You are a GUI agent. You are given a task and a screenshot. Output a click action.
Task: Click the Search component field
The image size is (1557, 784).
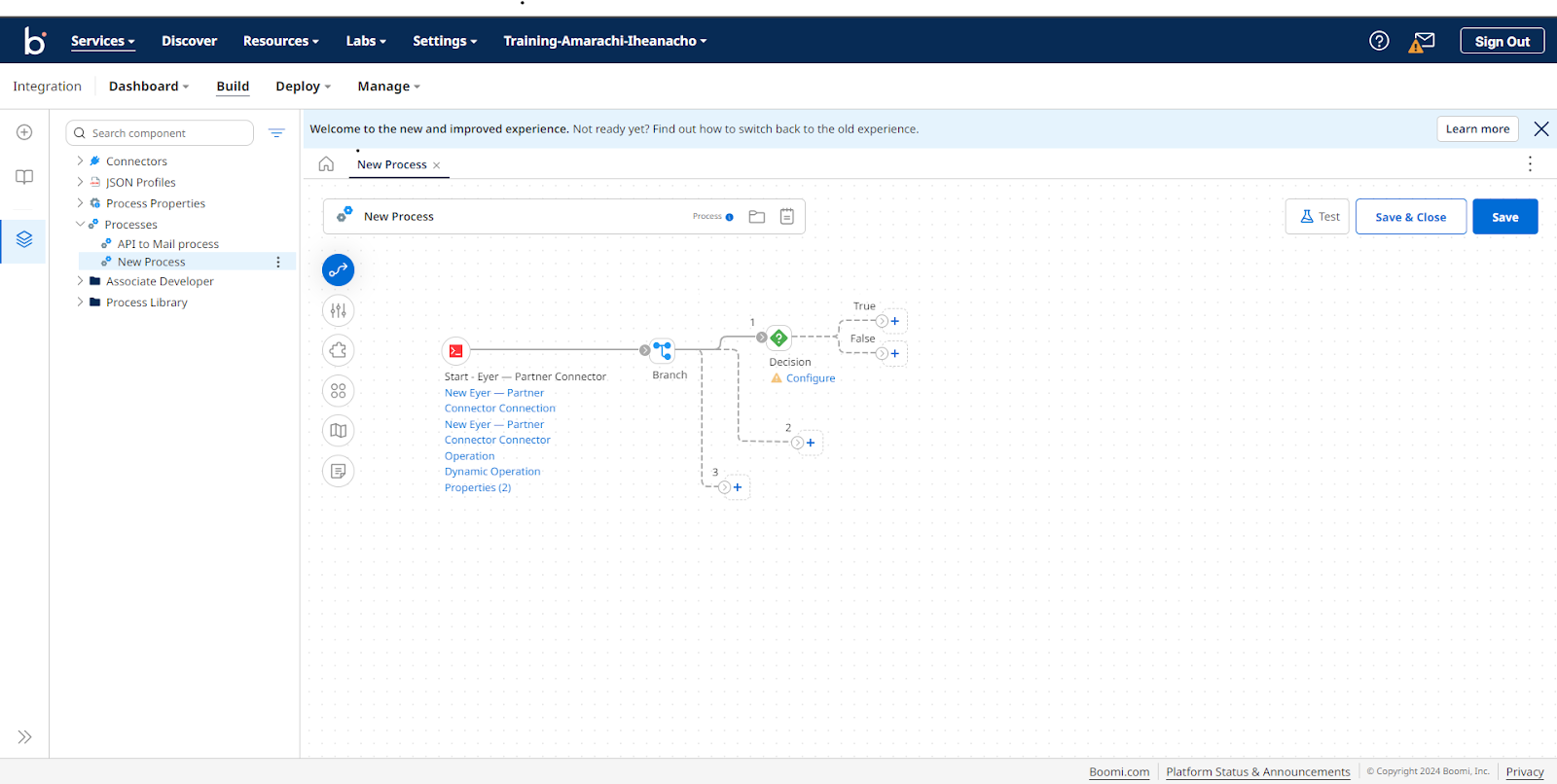[160, 133]
